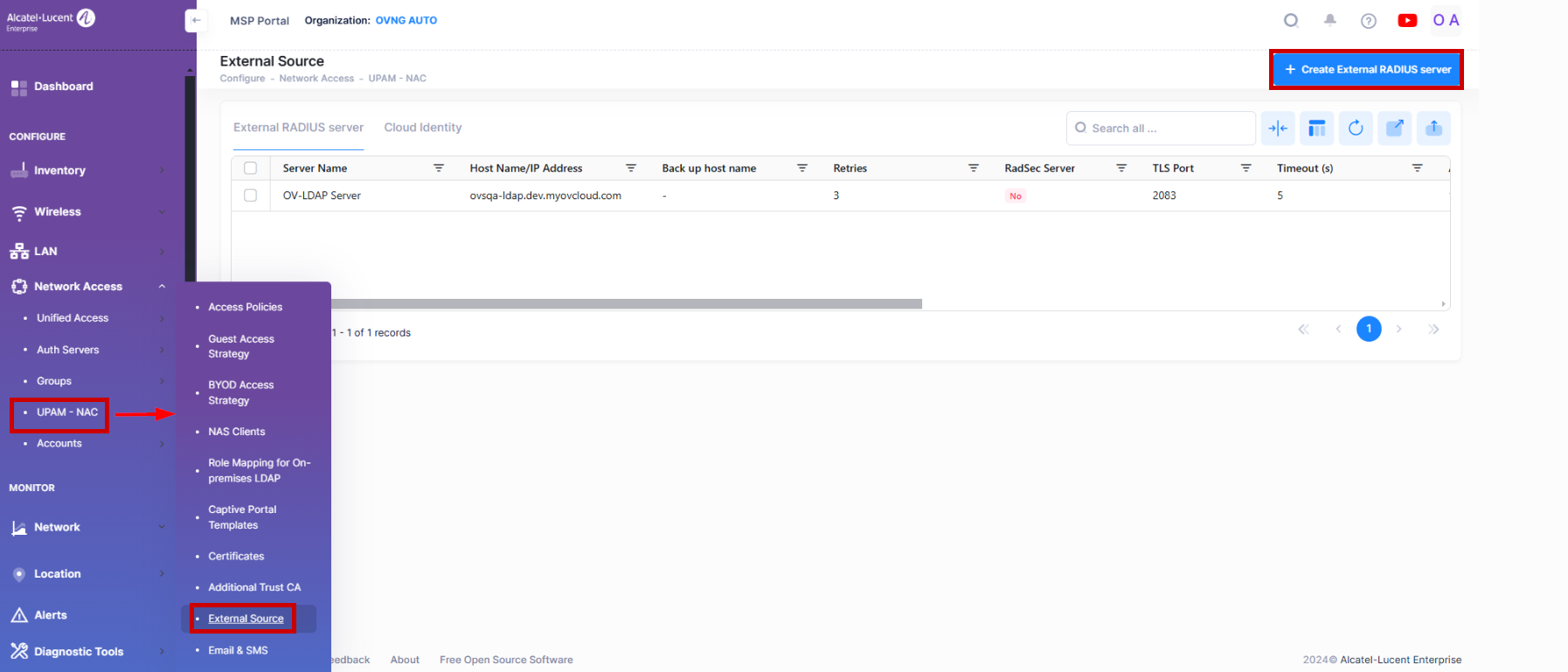Screen dimensions: 1568x672
Task: Click the horizontal table scrollbar
Action: tap(626, 304)
